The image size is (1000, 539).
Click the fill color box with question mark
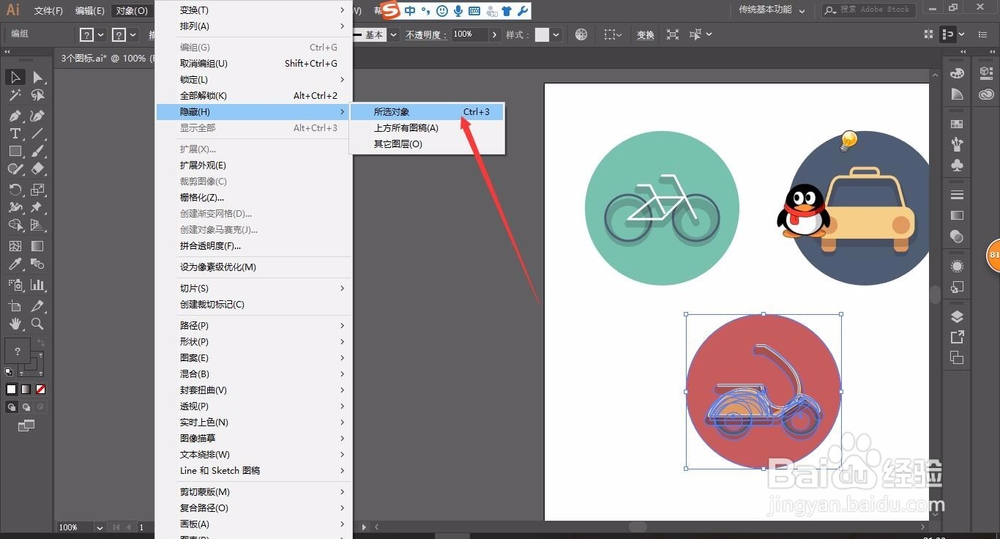pos(17,351)
